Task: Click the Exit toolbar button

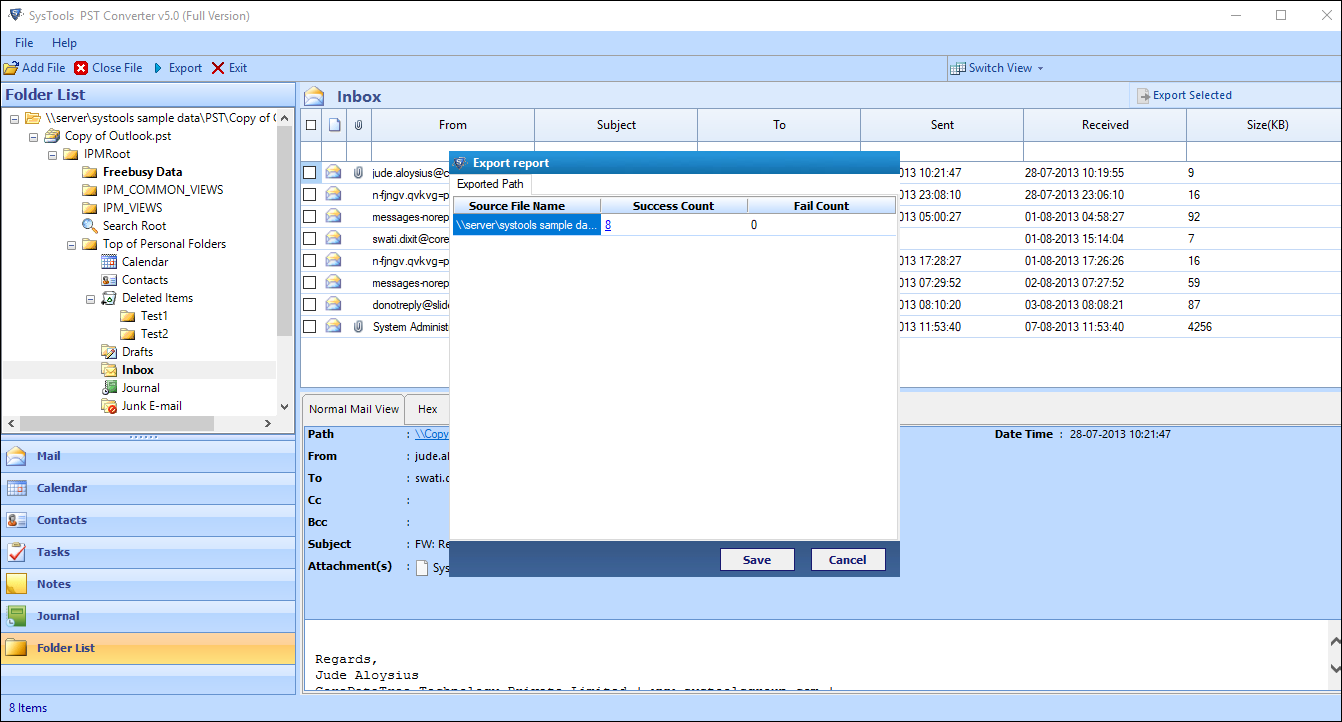Action: (x=229, y=68)
